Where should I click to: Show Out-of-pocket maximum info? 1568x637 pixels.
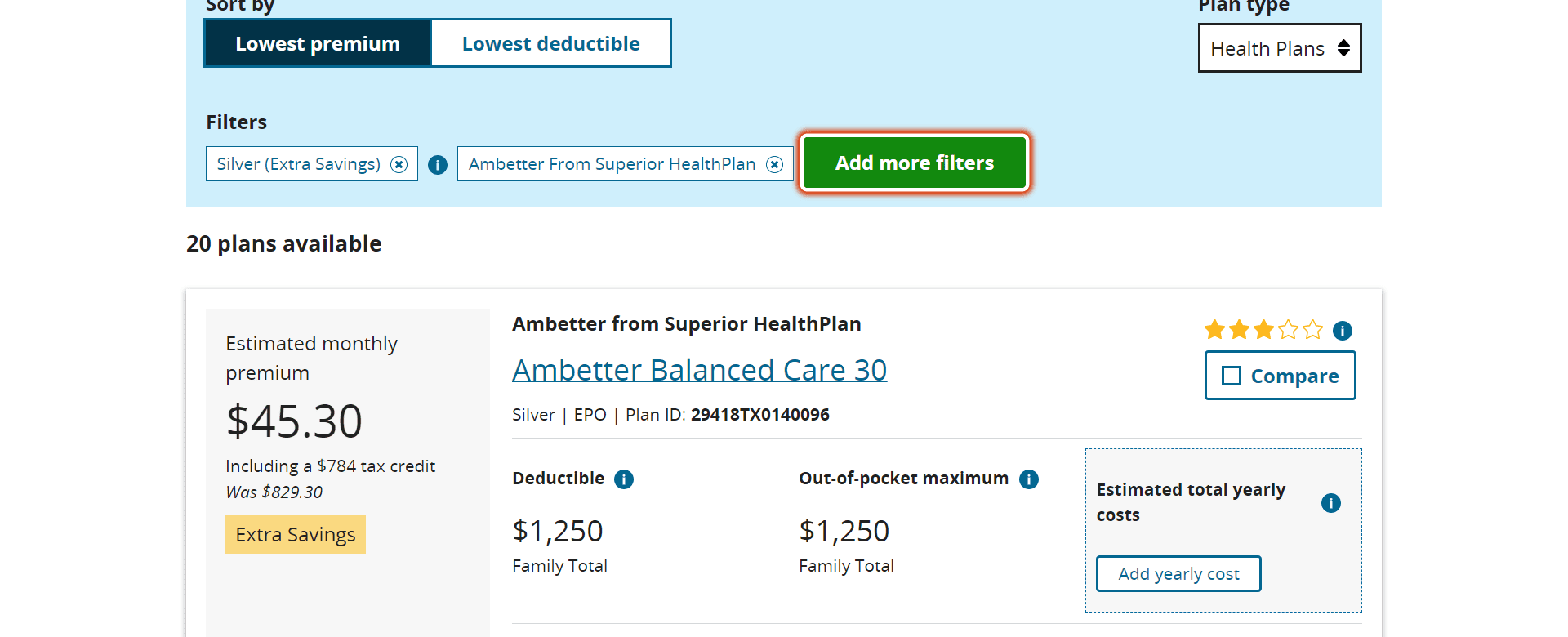pyautogui.click(x=1029, y=479)
